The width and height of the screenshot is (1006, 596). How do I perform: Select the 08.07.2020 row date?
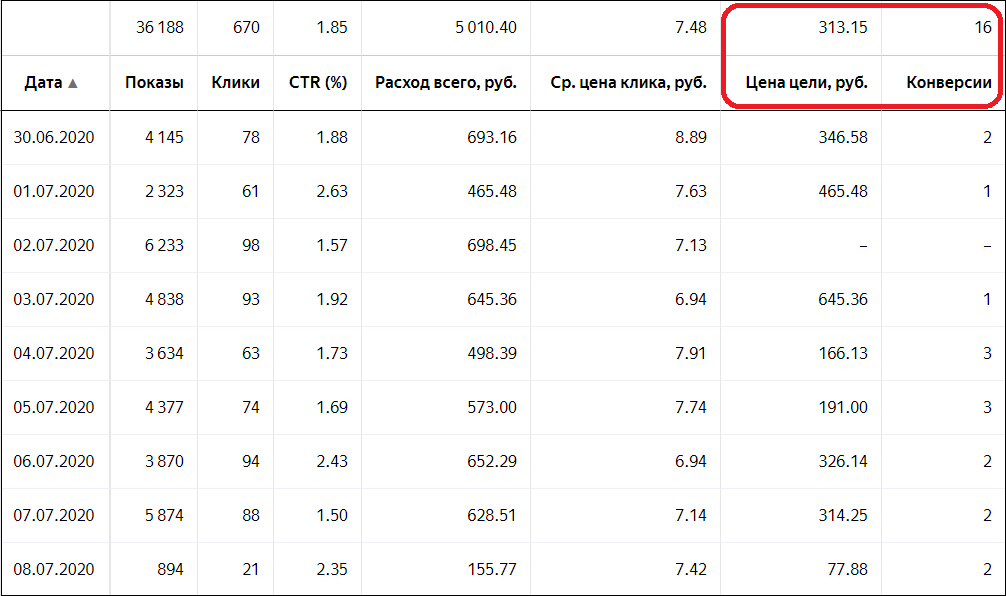click(54, 569)
